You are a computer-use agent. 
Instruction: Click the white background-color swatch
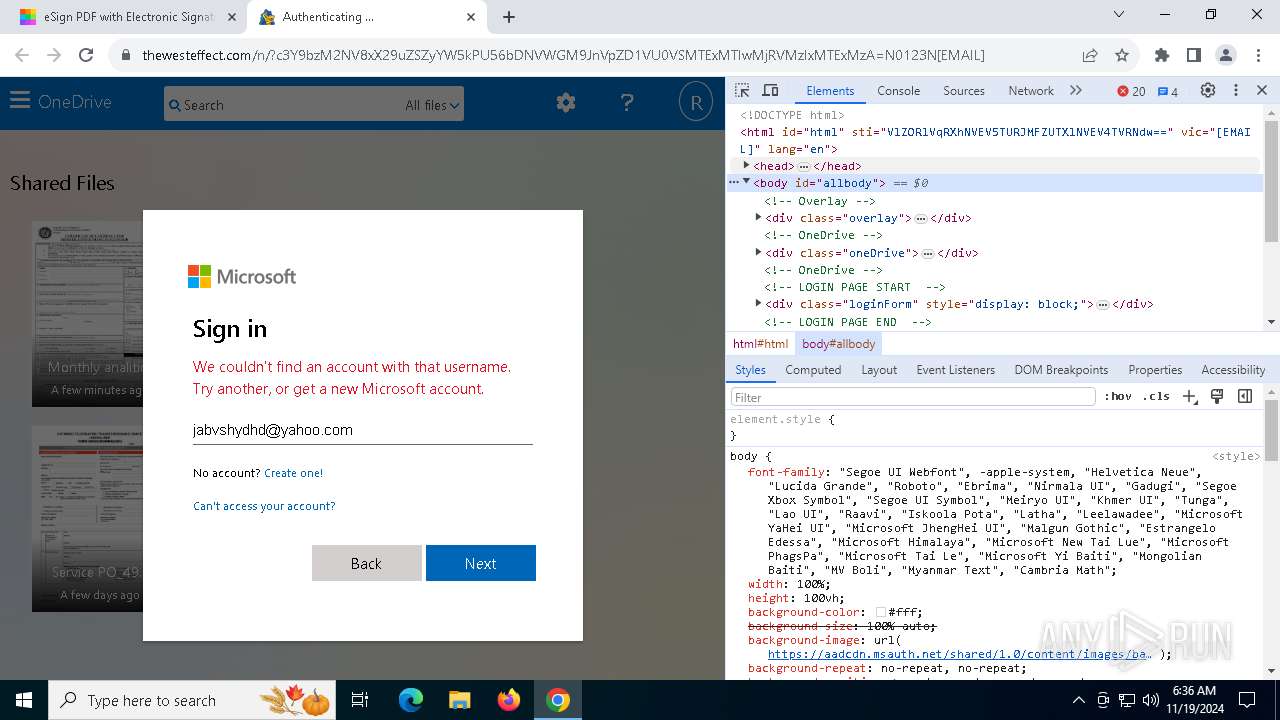click(x=881, y=612)
